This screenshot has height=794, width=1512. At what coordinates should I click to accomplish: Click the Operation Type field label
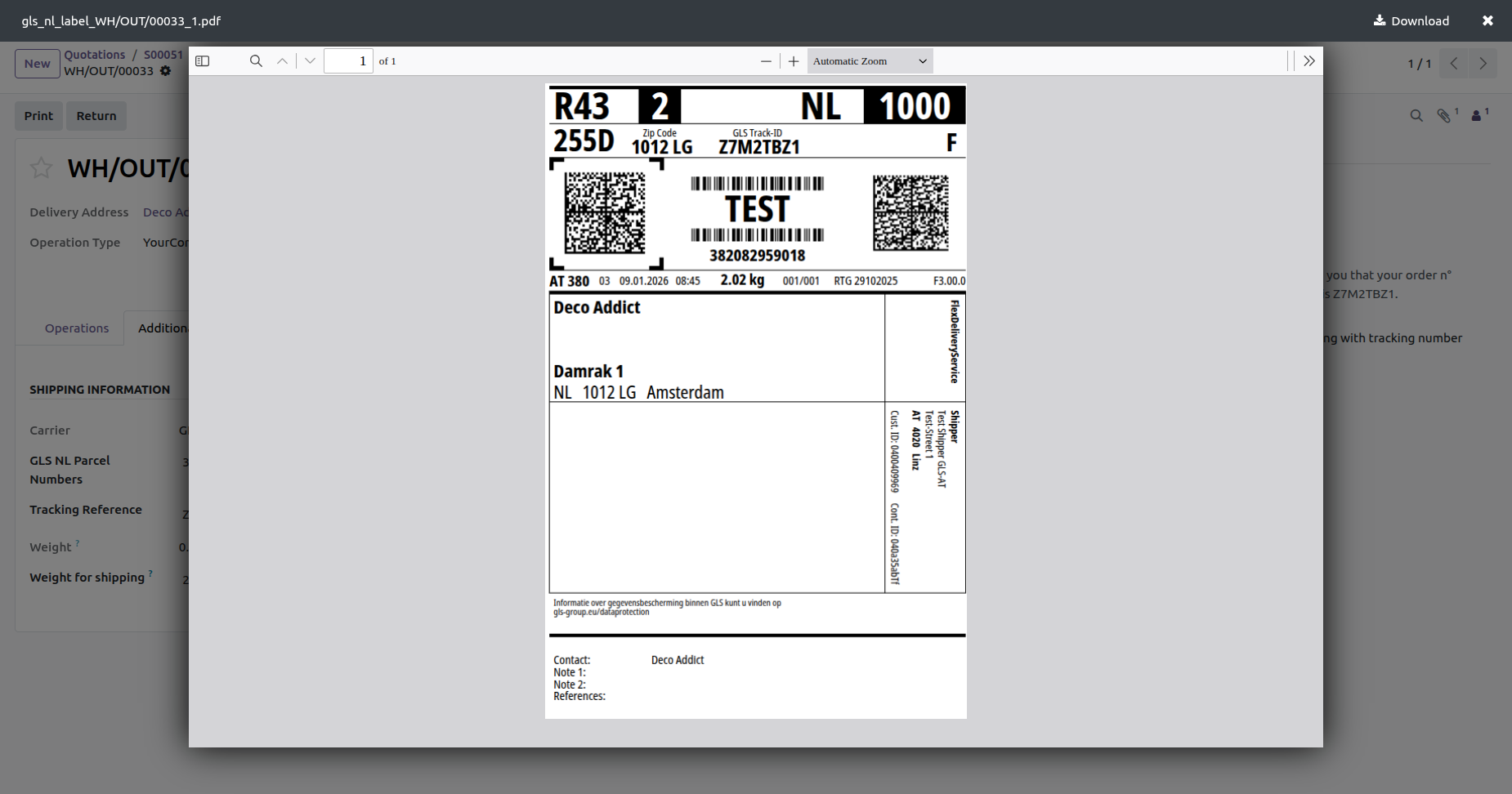pyautogui.click(x=75, y=243)
